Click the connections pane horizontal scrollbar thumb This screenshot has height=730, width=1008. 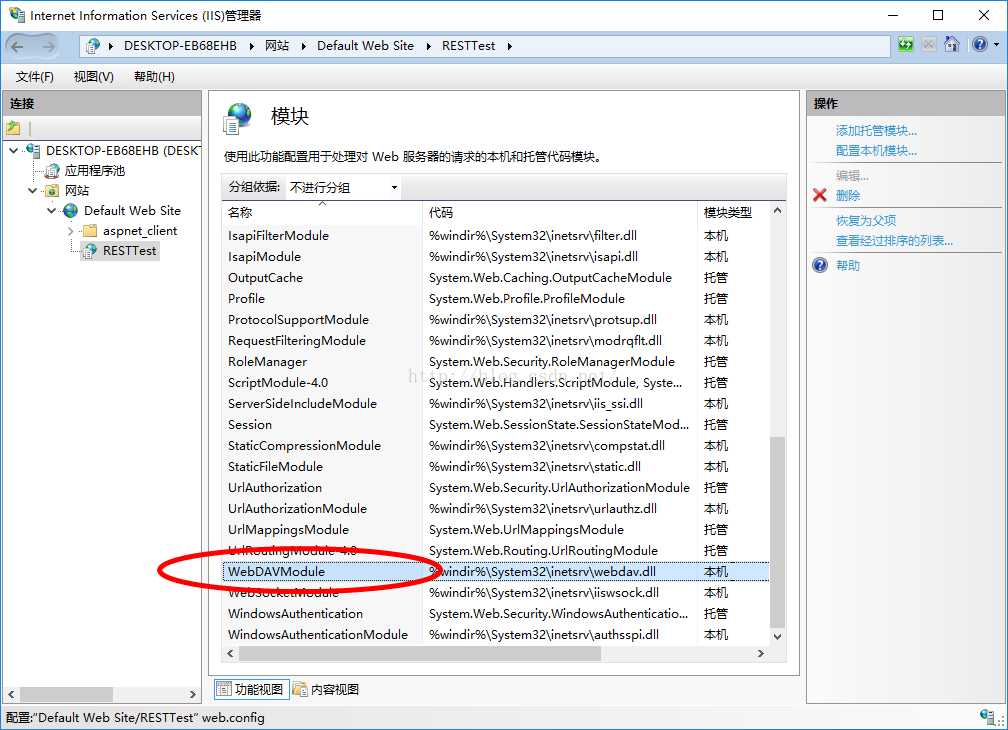point(66,694)
